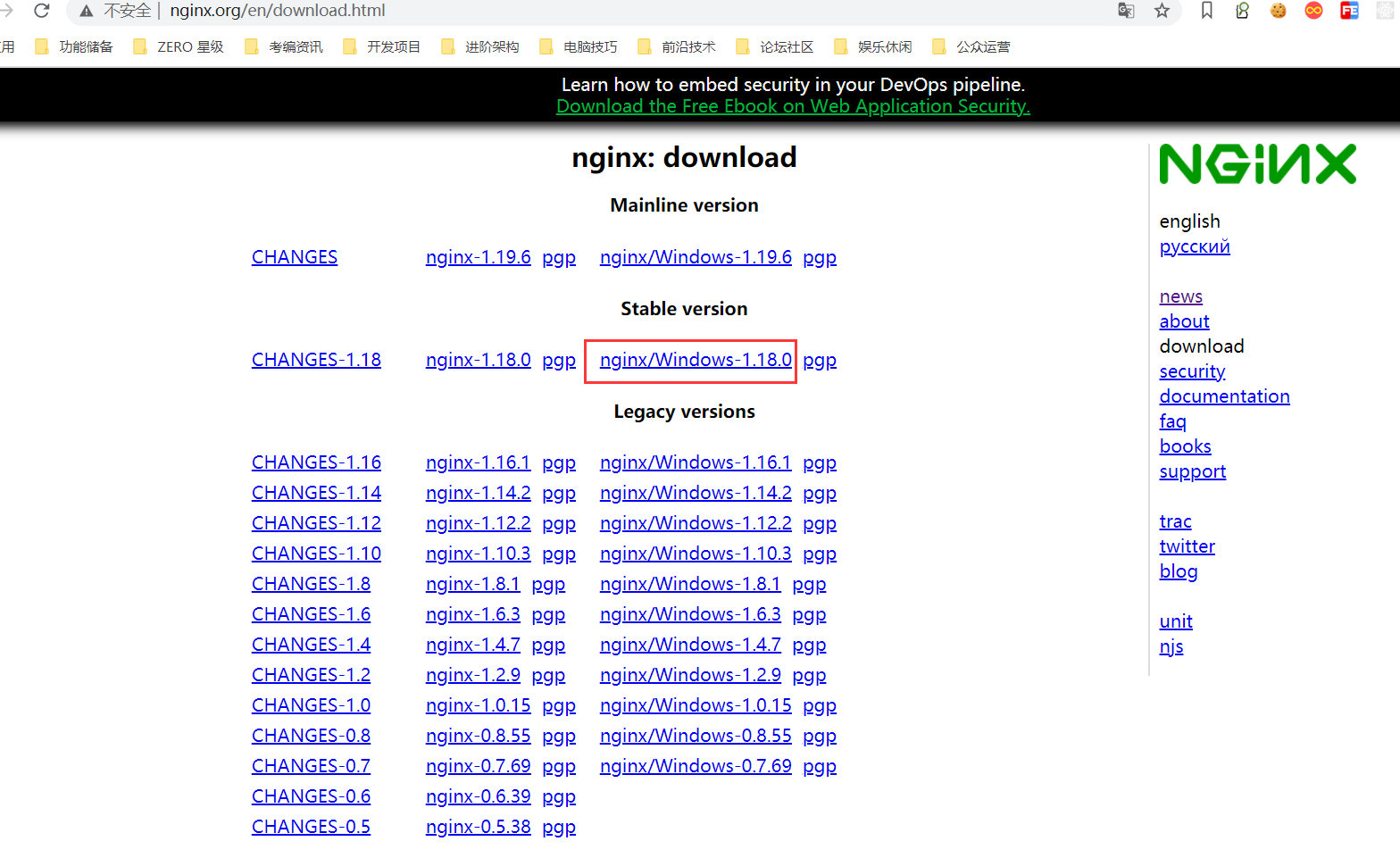Click the not-secure warning triangle icon
The height and width of the screenshot is (858, 1400).
[x=87, y=11]
